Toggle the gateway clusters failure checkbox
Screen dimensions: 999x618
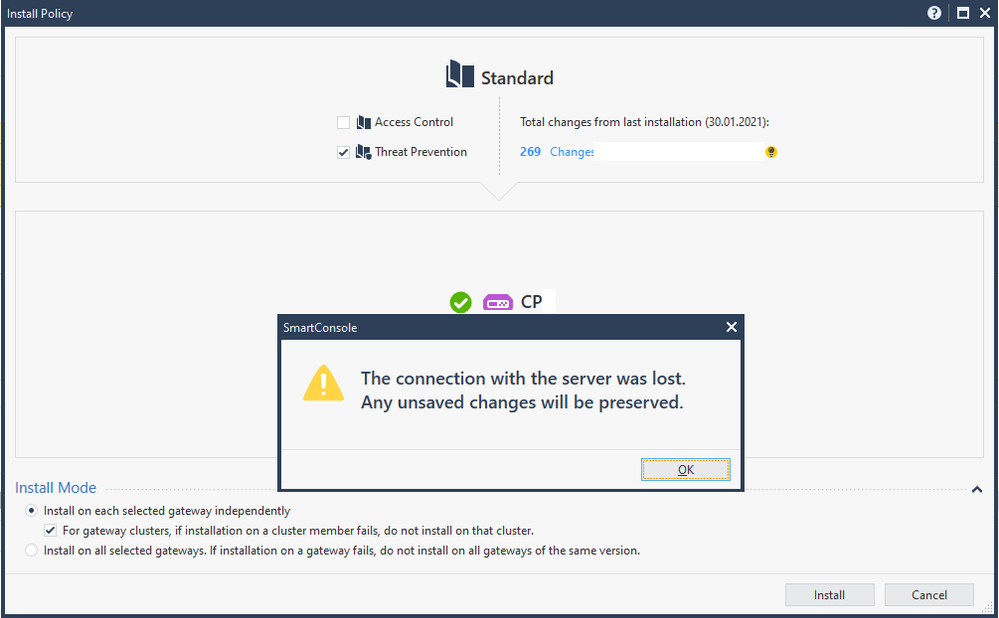point(50,530)
